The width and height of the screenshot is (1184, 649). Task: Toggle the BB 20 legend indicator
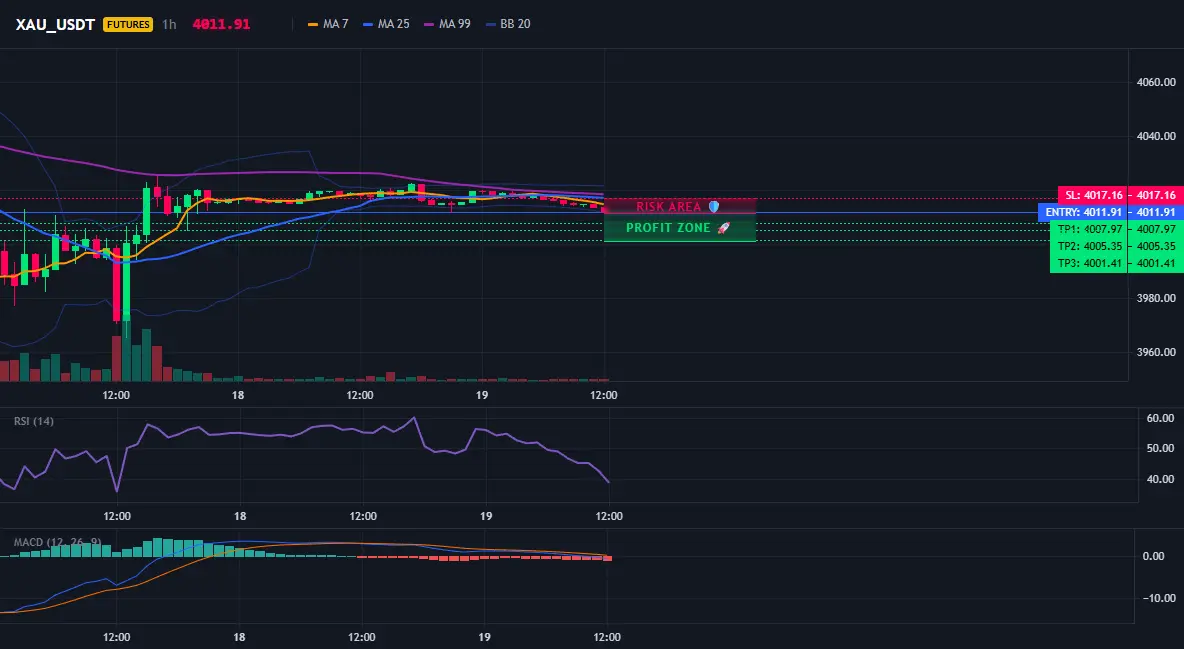508,24
